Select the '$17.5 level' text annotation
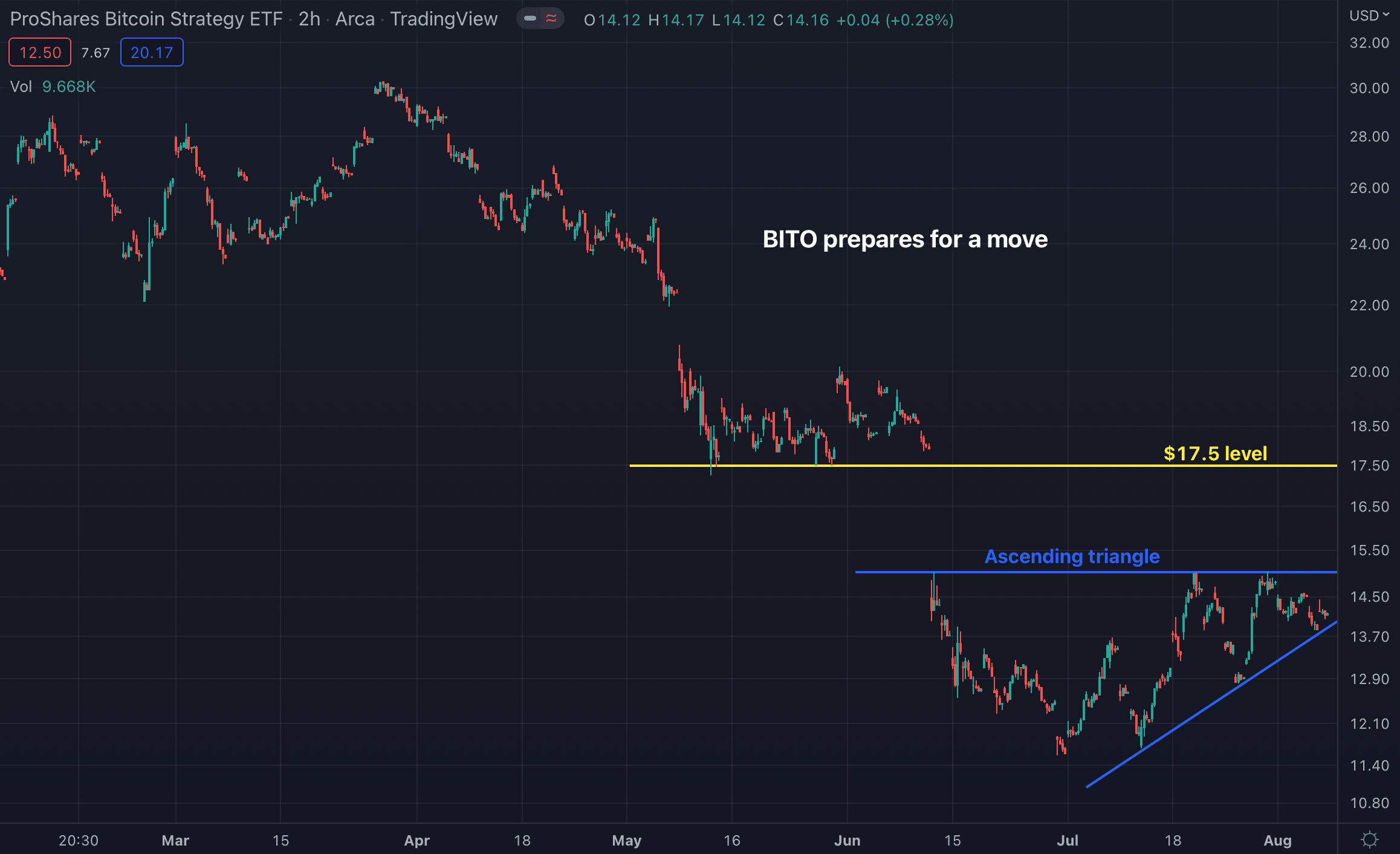 (1215, 453)
